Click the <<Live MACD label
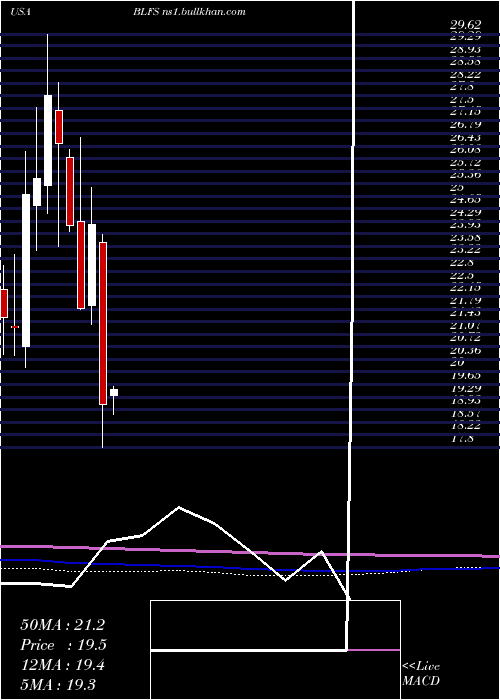Viewport: 500px width, 700px height. [x=421, y=673]
